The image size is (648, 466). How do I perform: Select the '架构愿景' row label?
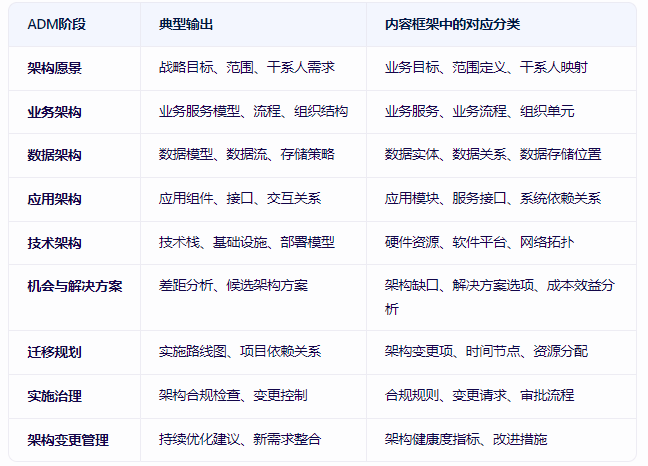[55, 68]
